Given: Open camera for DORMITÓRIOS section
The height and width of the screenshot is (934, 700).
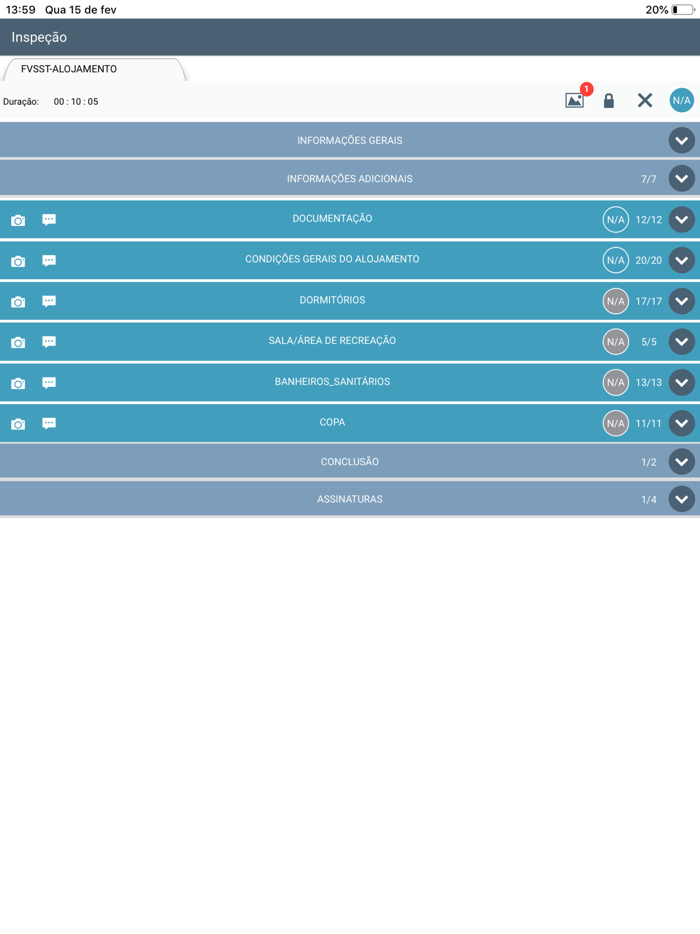Looking at the screenshot, I should pyautogui.click(x=18, y=302).
